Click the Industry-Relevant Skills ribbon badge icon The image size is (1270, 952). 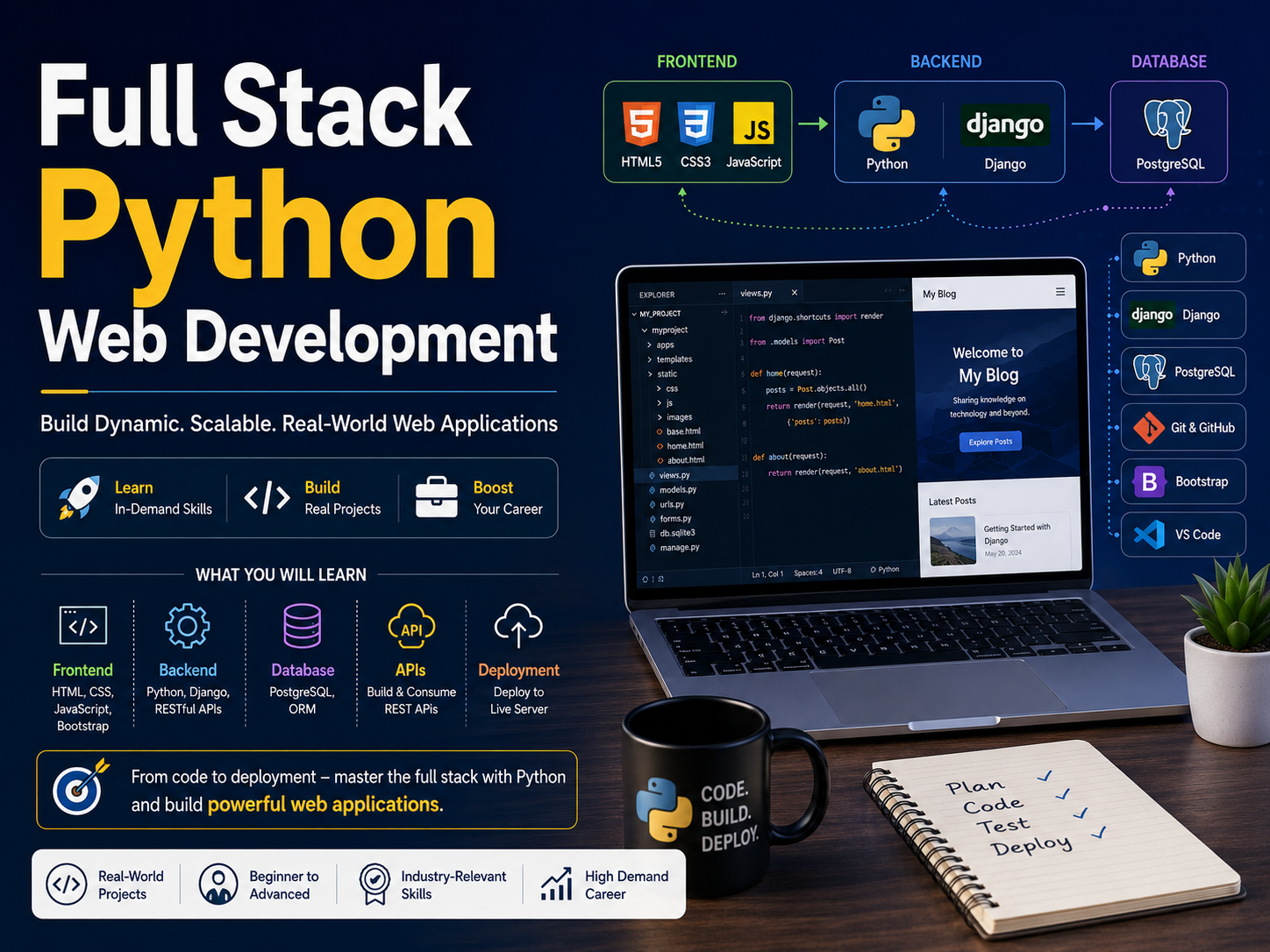pos(375,884)
